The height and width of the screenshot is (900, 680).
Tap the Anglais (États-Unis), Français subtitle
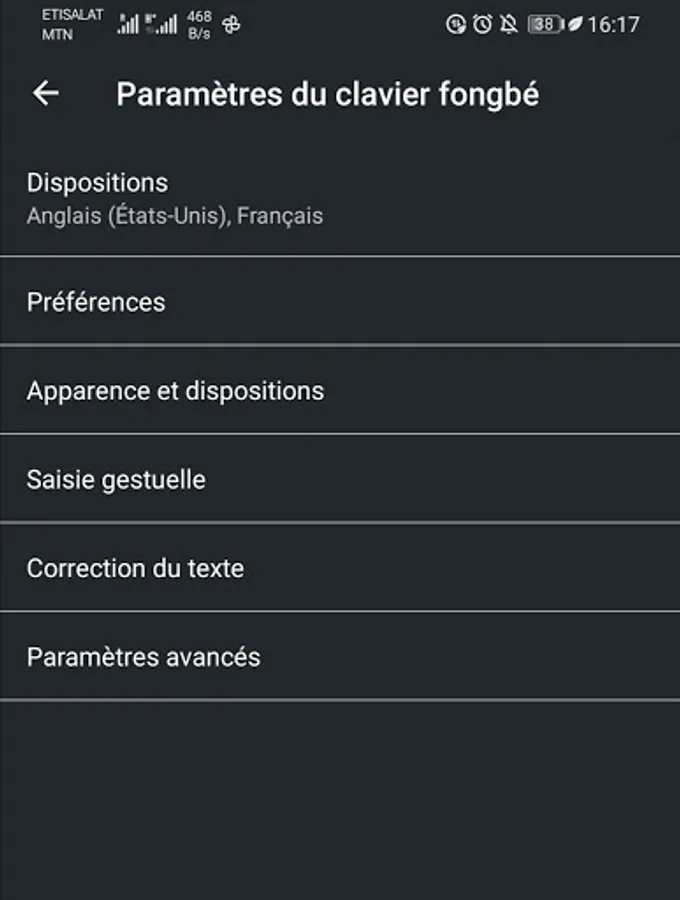point(175,215)
